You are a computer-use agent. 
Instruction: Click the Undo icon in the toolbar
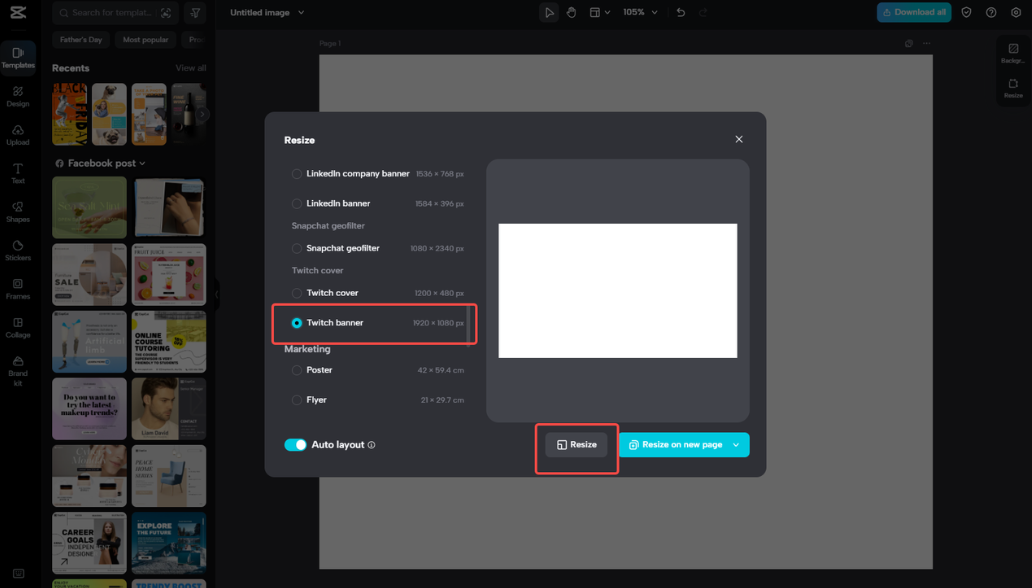pyautogui.click(x=679, y=12)
